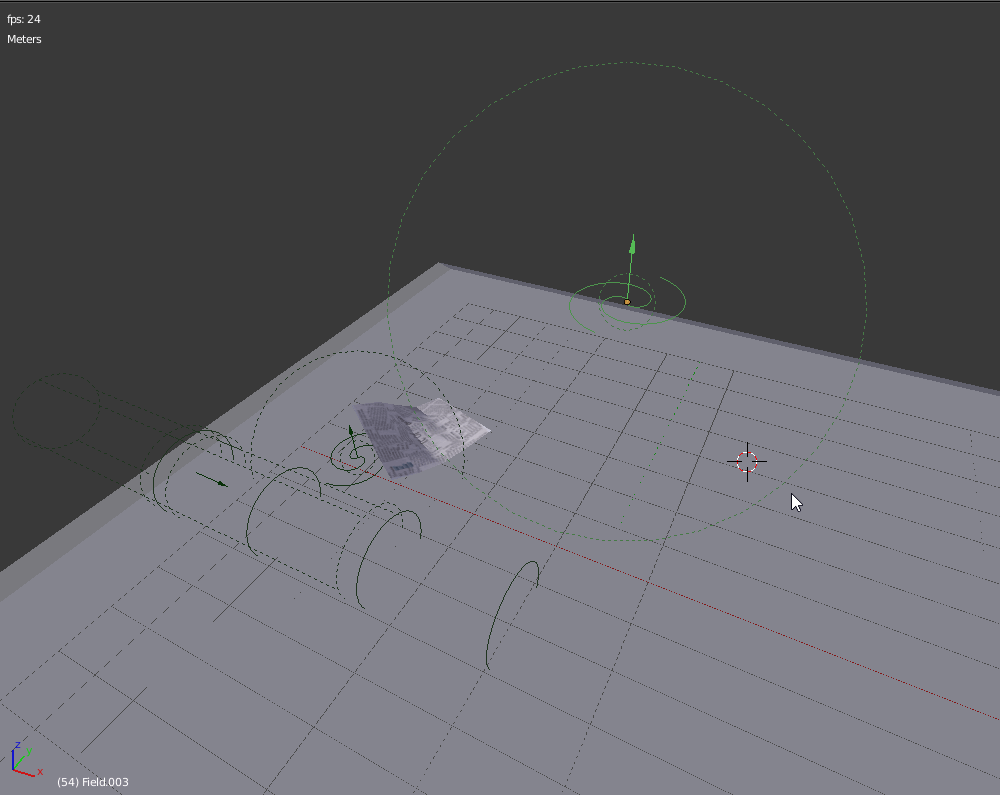Click the 3D cursor crosshair

point(748,462)
